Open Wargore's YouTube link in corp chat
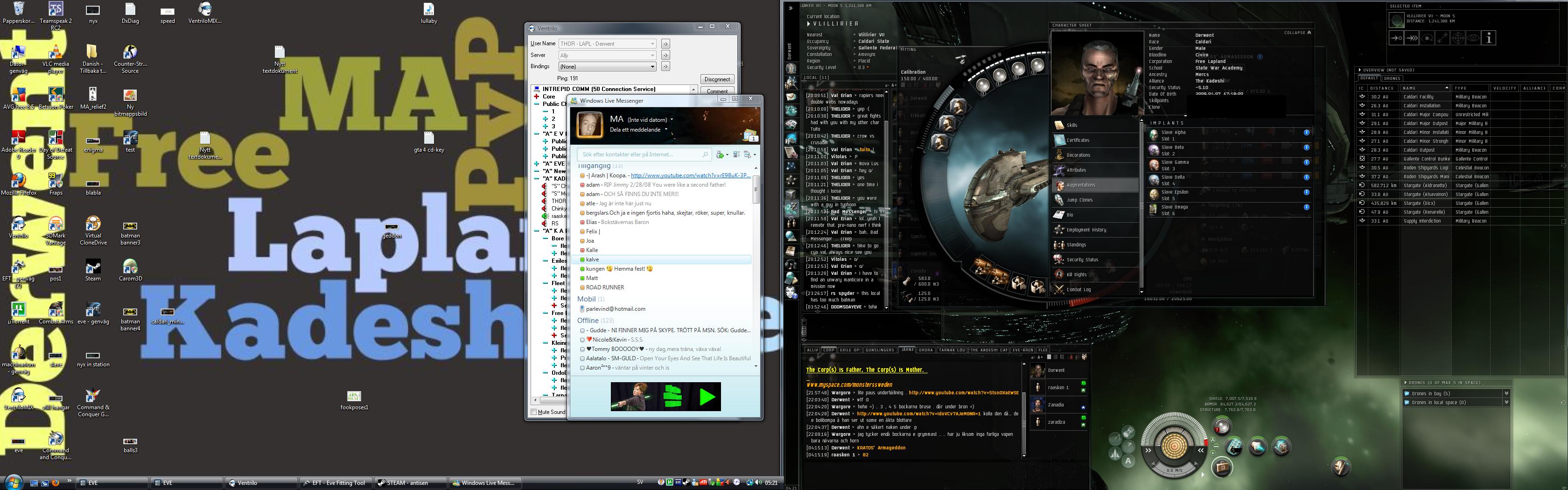 (964, 392)
